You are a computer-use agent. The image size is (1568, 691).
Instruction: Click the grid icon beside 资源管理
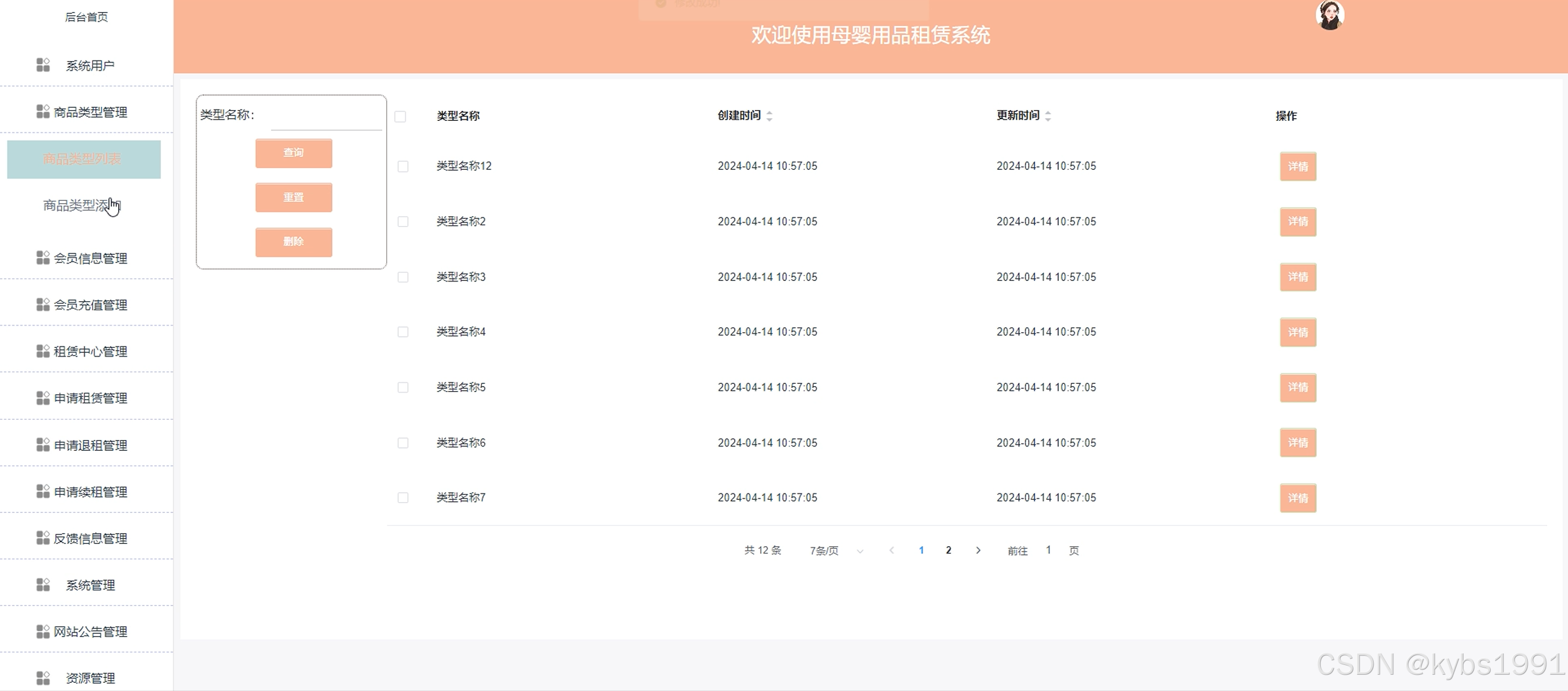pos(42,677)
